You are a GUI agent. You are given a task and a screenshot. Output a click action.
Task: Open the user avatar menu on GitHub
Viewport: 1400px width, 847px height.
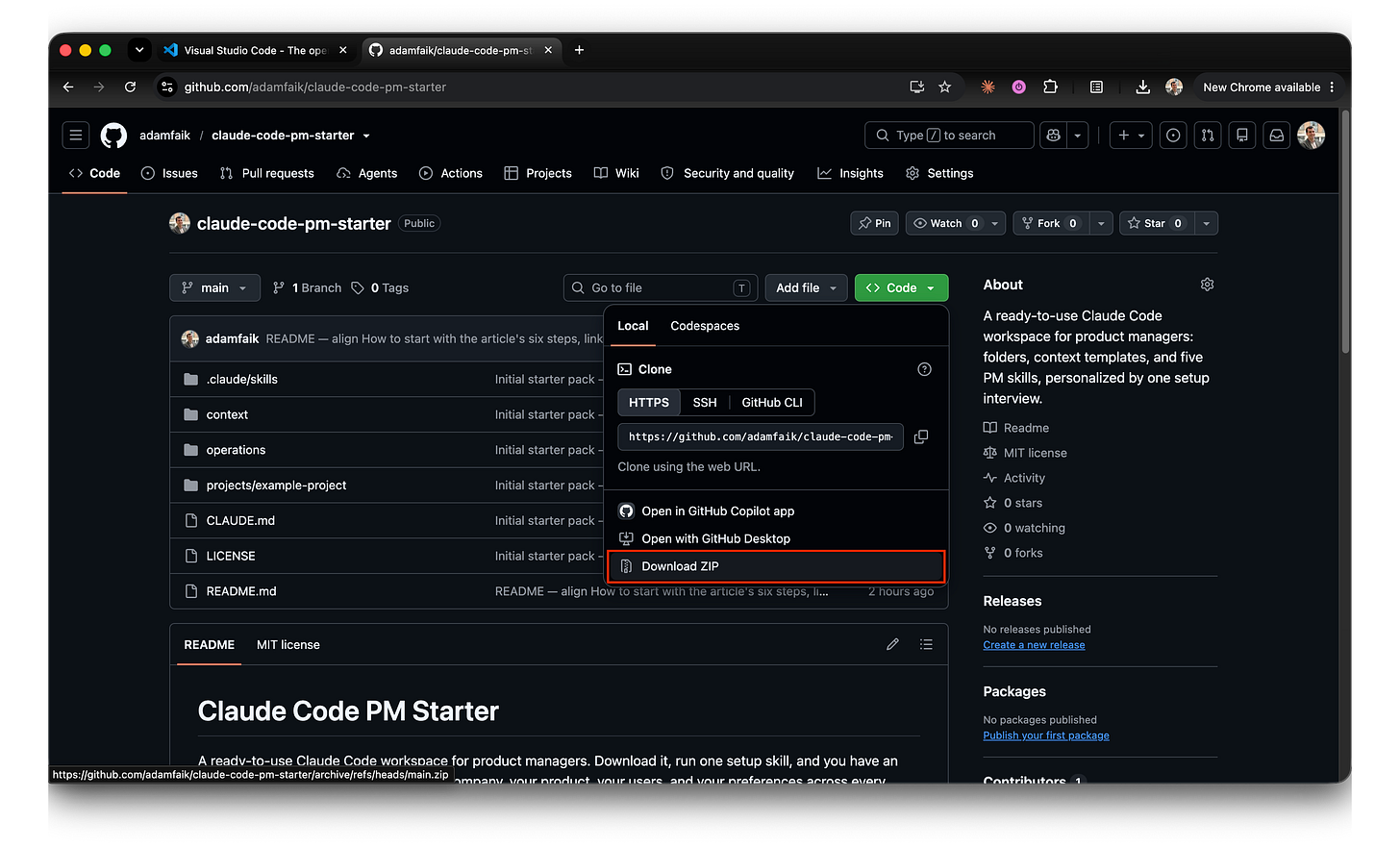click(x=1311, y=136)
